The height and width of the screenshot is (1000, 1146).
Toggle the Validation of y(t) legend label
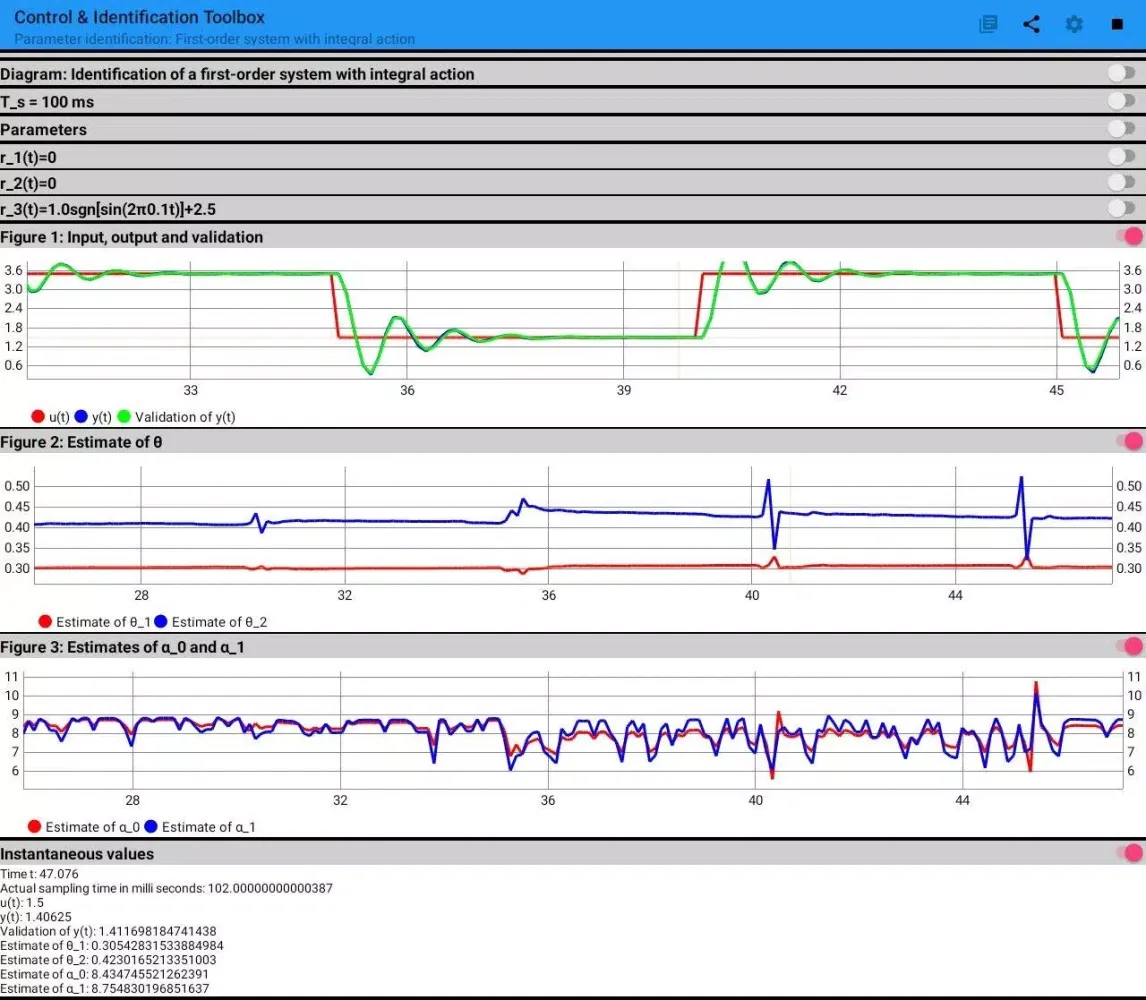coord(185,417)
